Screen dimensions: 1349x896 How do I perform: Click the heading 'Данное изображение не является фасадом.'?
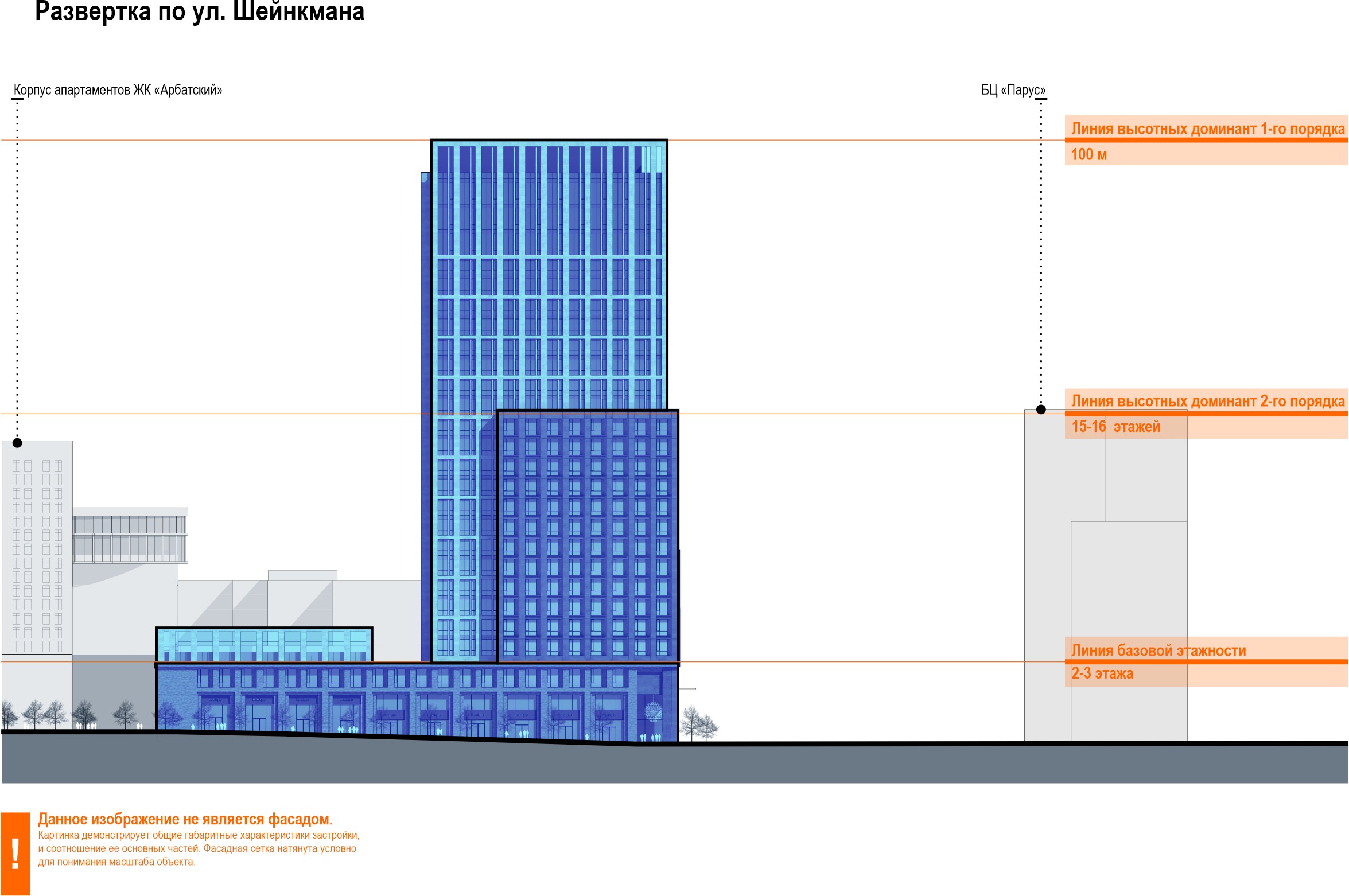185,819
